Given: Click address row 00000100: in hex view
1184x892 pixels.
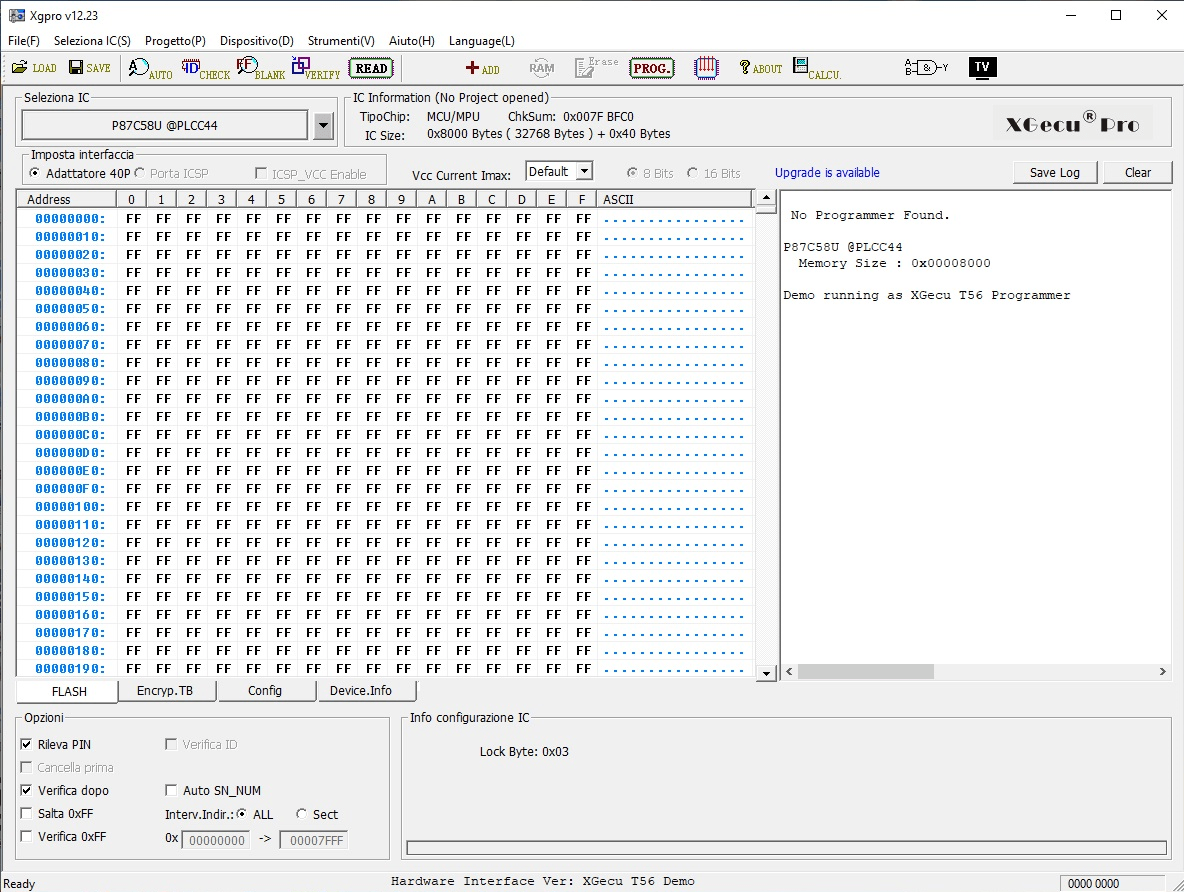Looking at the screenshot, I should (x=69, y=507).
